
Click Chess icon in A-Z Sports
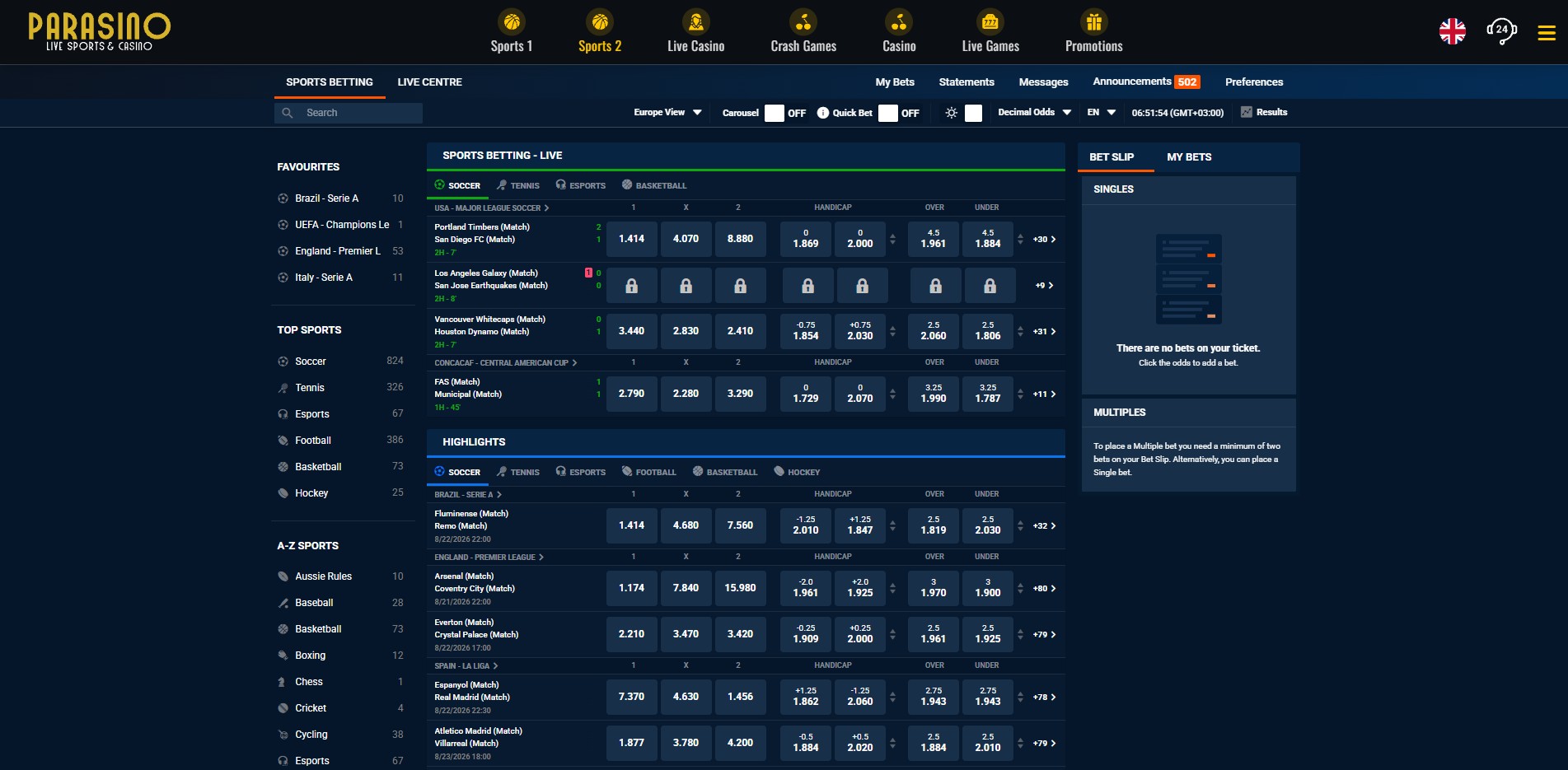[283, 682]
